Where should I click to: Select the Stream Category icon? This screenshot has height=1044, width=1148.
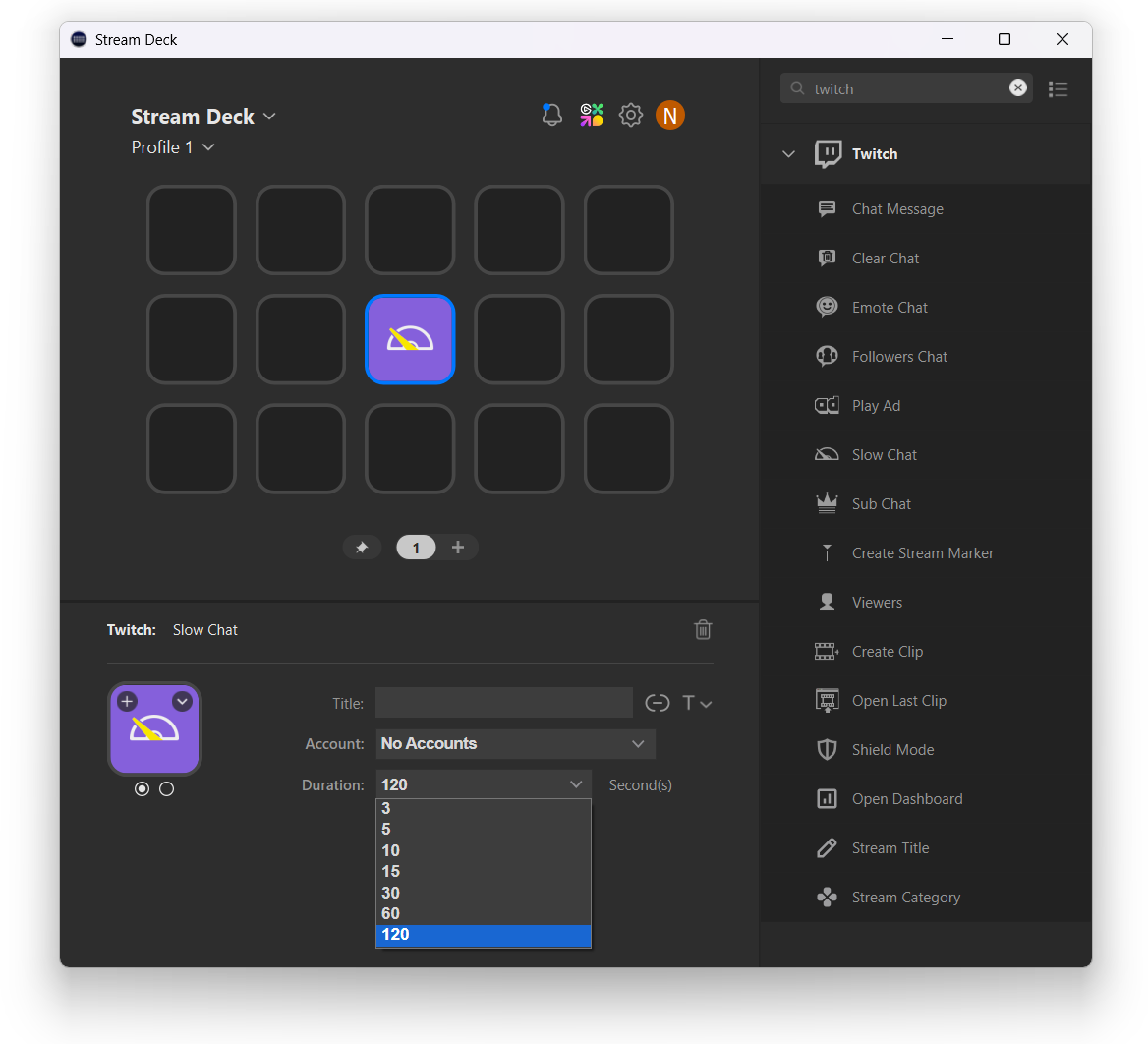pyautogui.click(x=827, y=897)
